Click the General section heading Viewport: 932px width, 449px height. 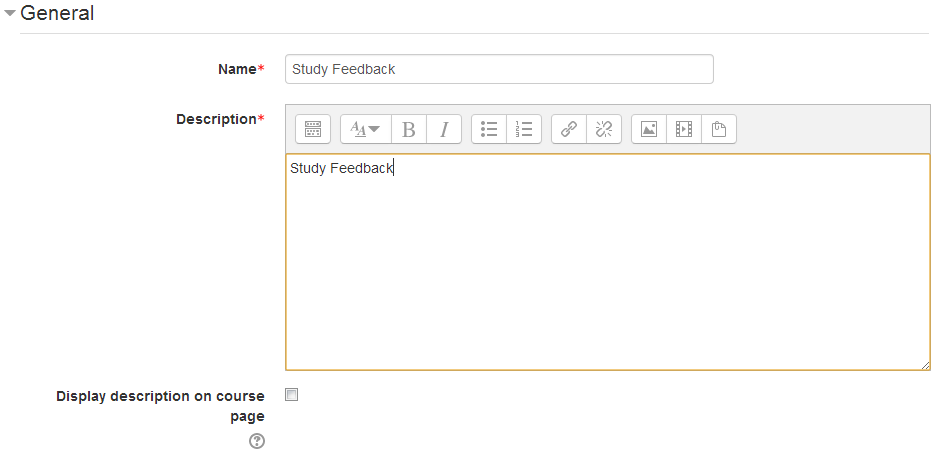click(57, 14)
